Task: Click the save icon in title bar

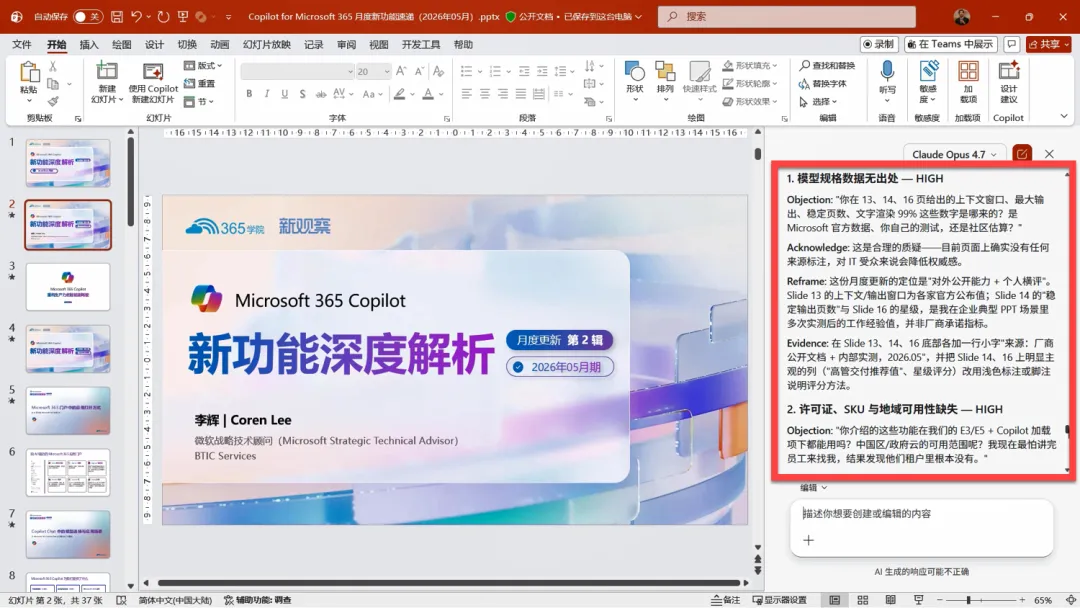Action: tap(116, 17)
